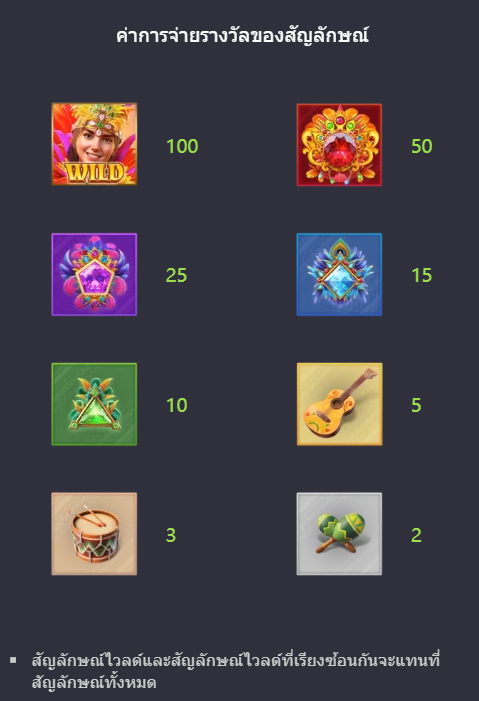The height and width of the screenshot is (701, 479).
Task: Click the drum symbol
Action: pyautogui.click(x=94, y=534)
